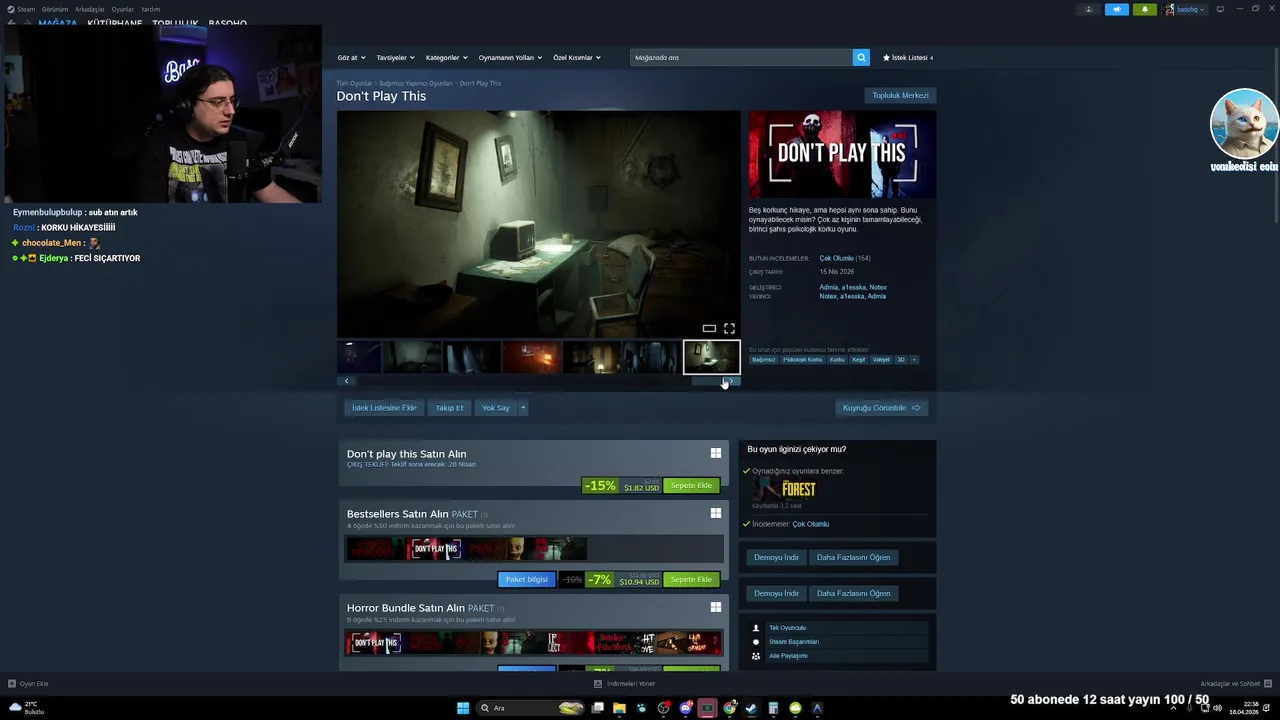Click the thumbnail strip scrollbar handle

tap(707, 381)
